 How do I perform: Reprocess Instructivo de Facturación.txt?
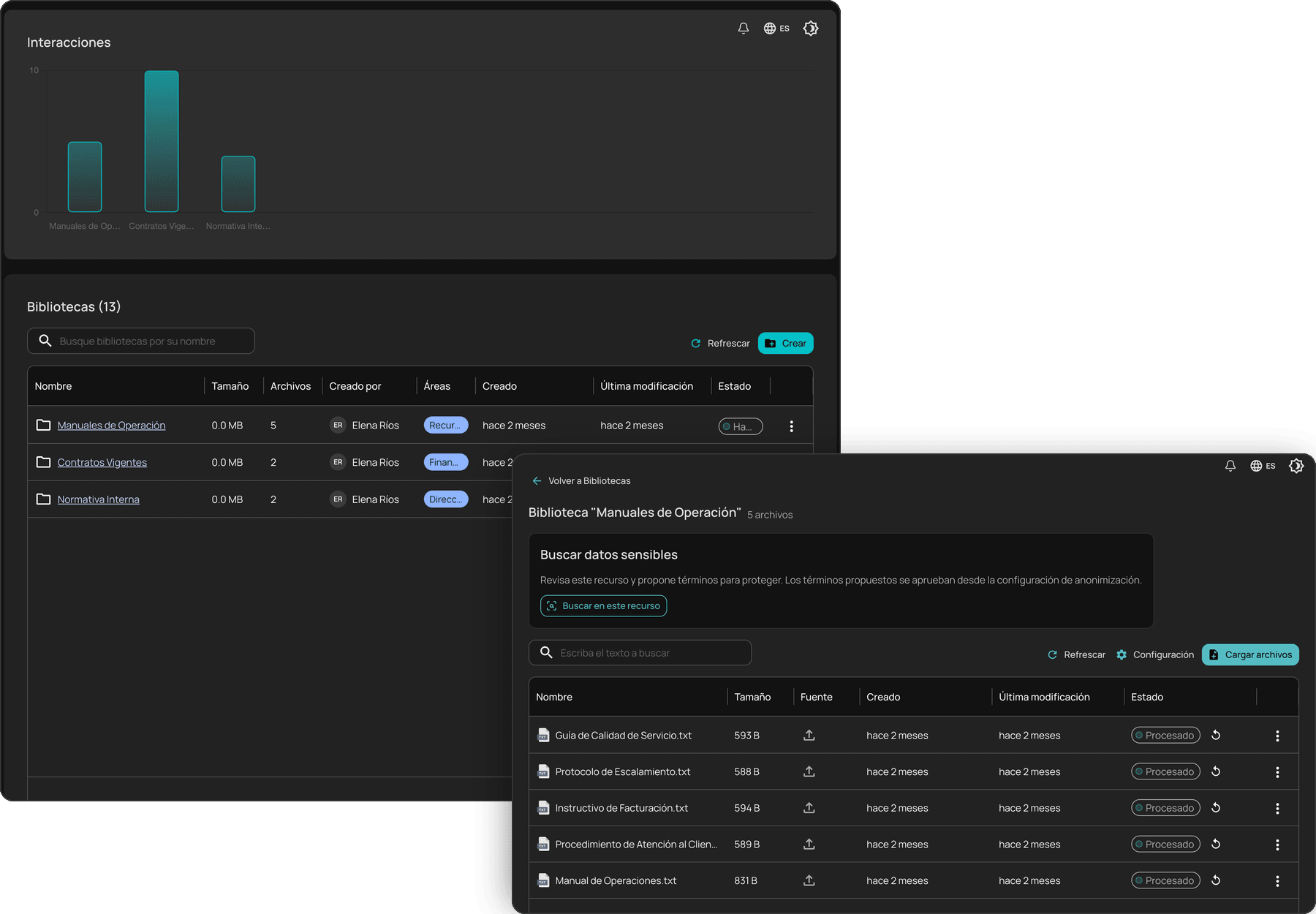pyautogui.click(x=1216, y=808)
